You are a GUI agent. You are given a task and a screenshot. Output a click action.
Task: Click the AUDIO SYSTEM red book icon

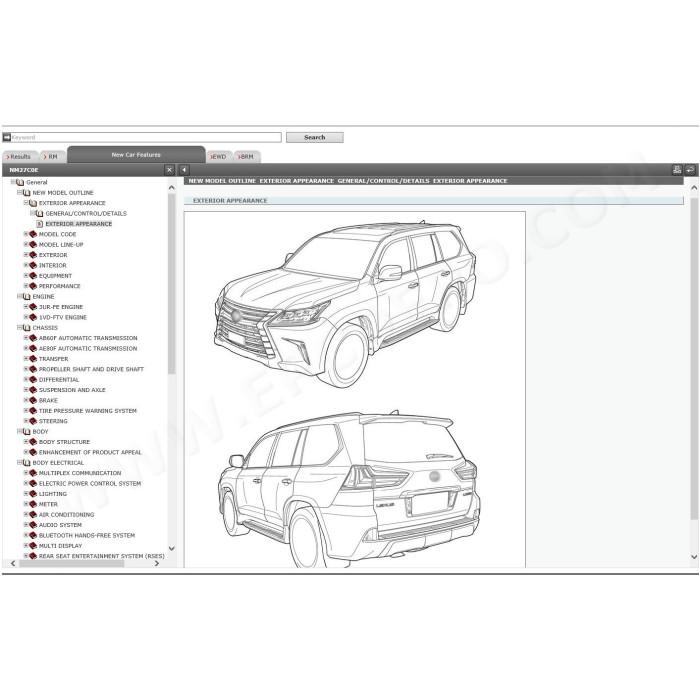[x=33, y=525]
